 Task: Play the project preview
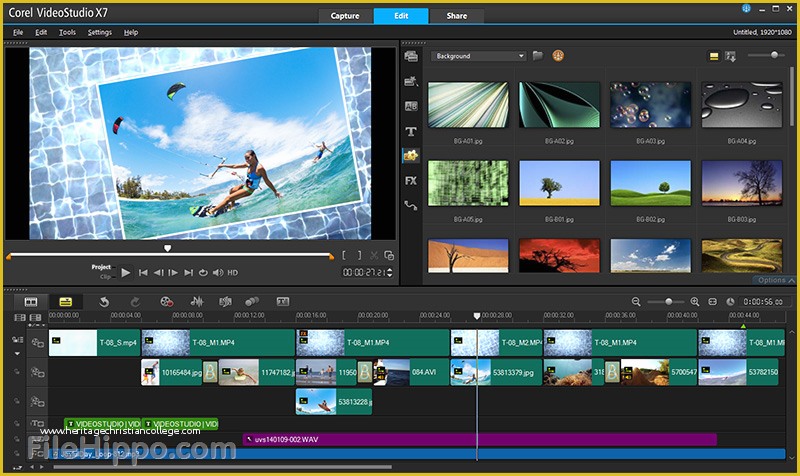point(126,273)
